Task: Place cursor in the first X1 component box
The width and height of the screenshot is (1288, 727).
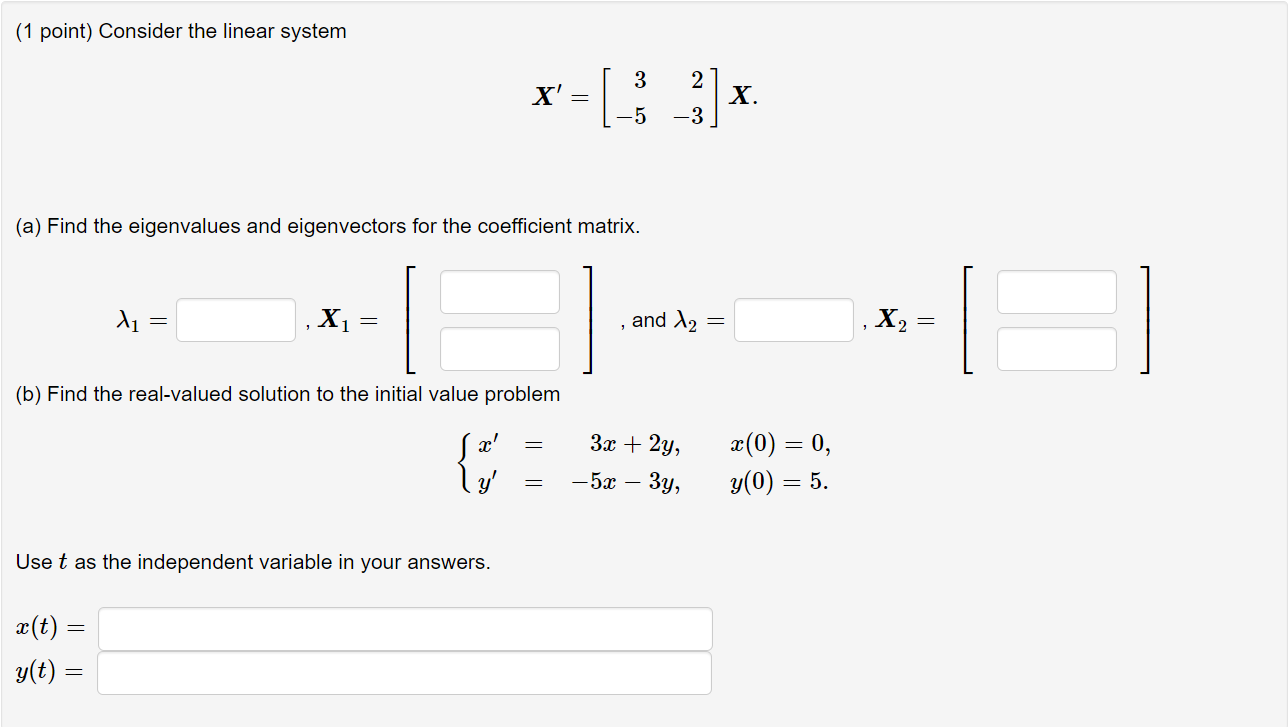Action: (x=499, y=291)
